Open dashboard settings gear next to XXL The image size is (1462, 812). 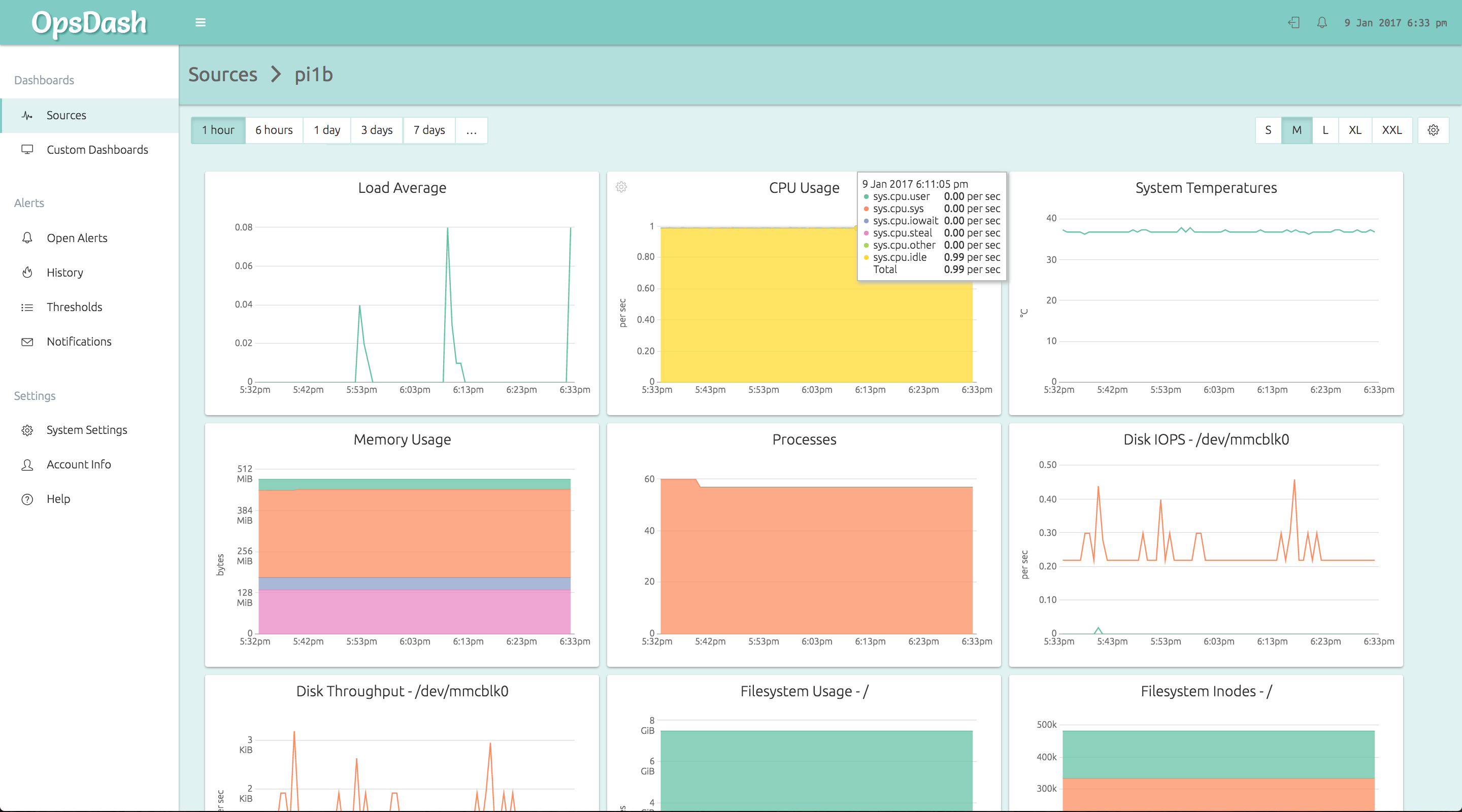pos(1433,130)
